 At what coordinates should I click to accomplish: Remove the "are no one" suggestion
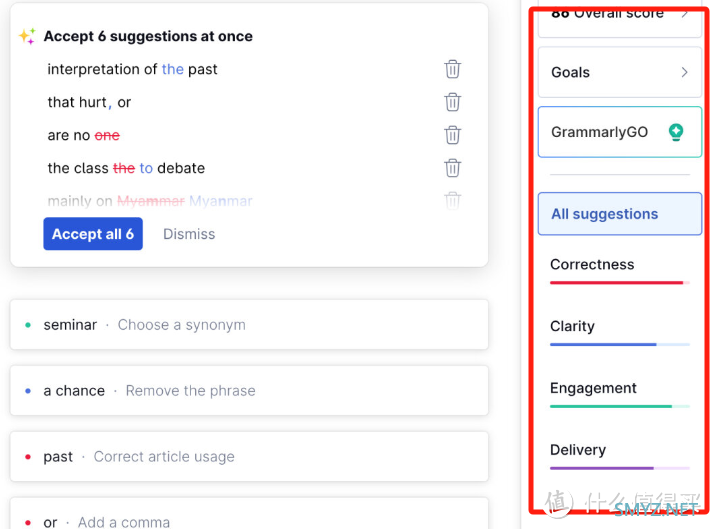452,135
